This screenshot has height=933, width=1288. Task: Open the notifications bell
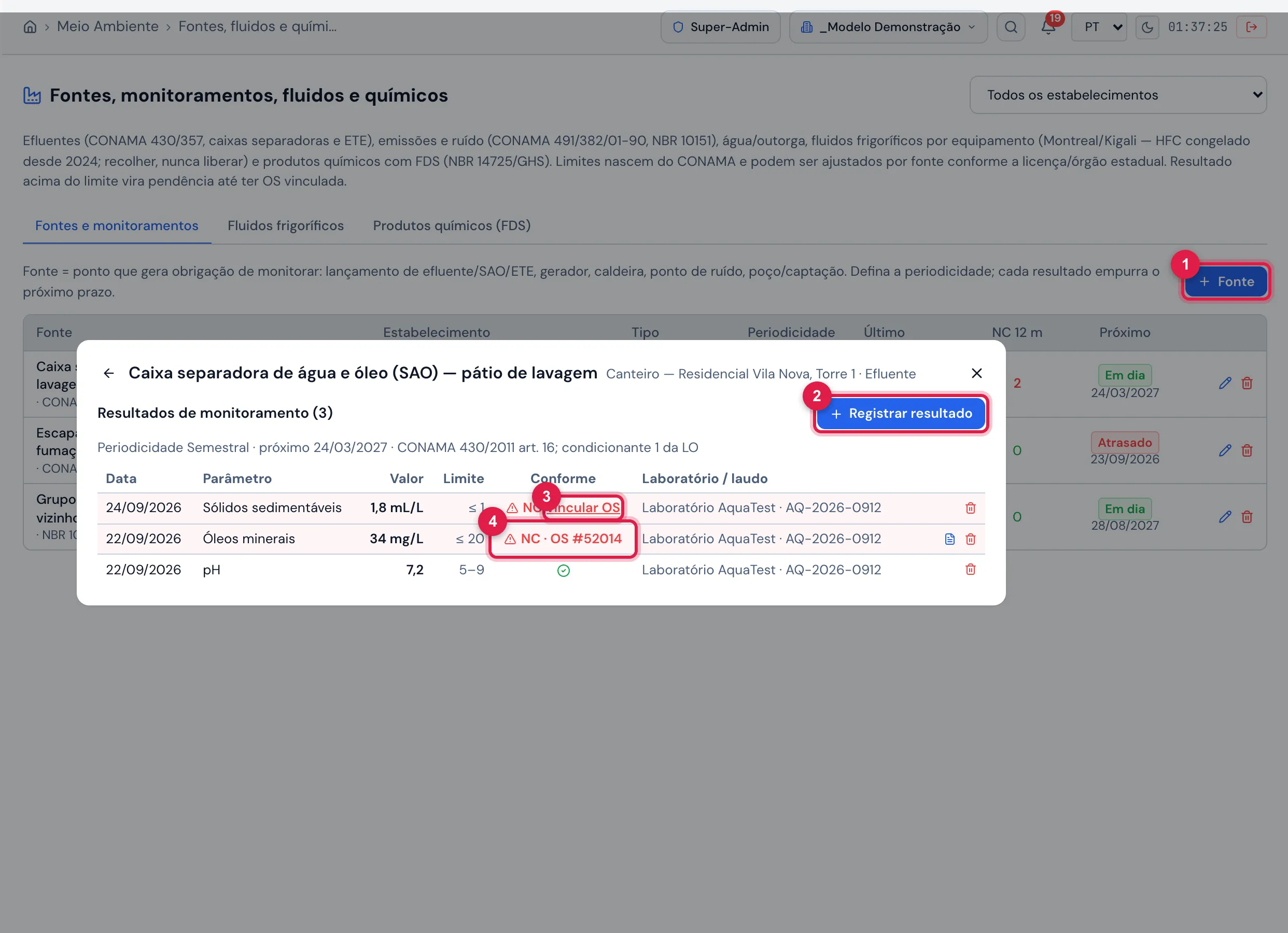(x=1048, y=26)
